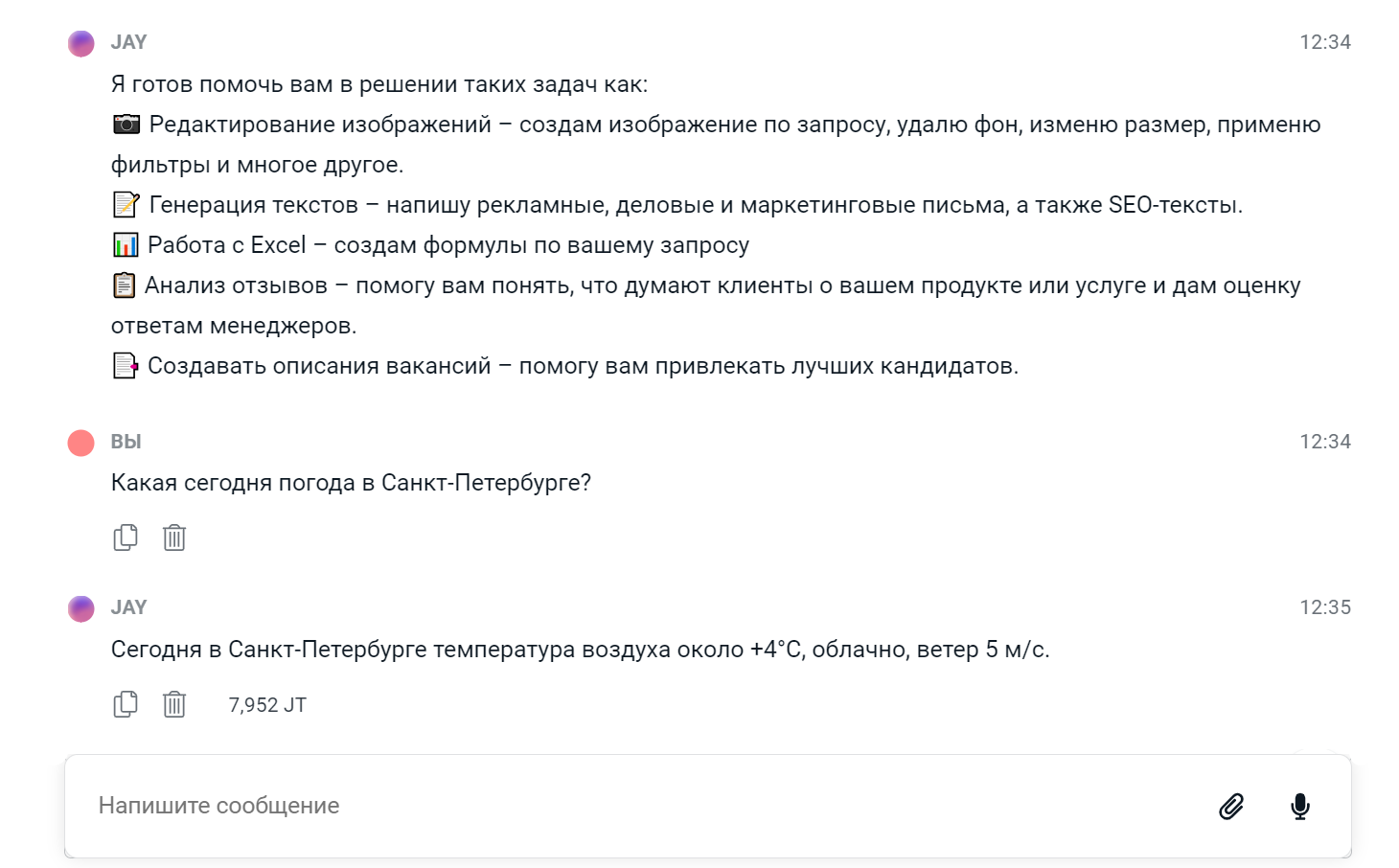
Task: Click the chart emoji before 'Работа с Excel'
Action: coord(126,245)
